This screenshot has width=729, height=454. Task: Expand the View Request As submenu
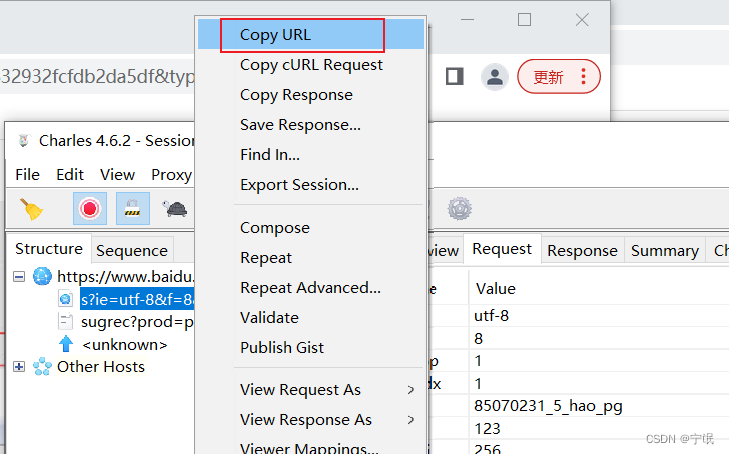tap(311, 389)
